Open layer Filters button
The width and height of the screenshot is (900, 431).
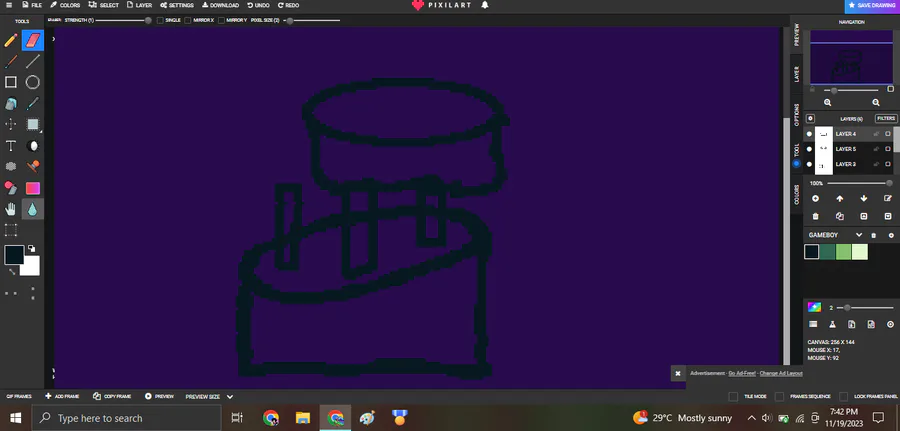click(886, 118)
